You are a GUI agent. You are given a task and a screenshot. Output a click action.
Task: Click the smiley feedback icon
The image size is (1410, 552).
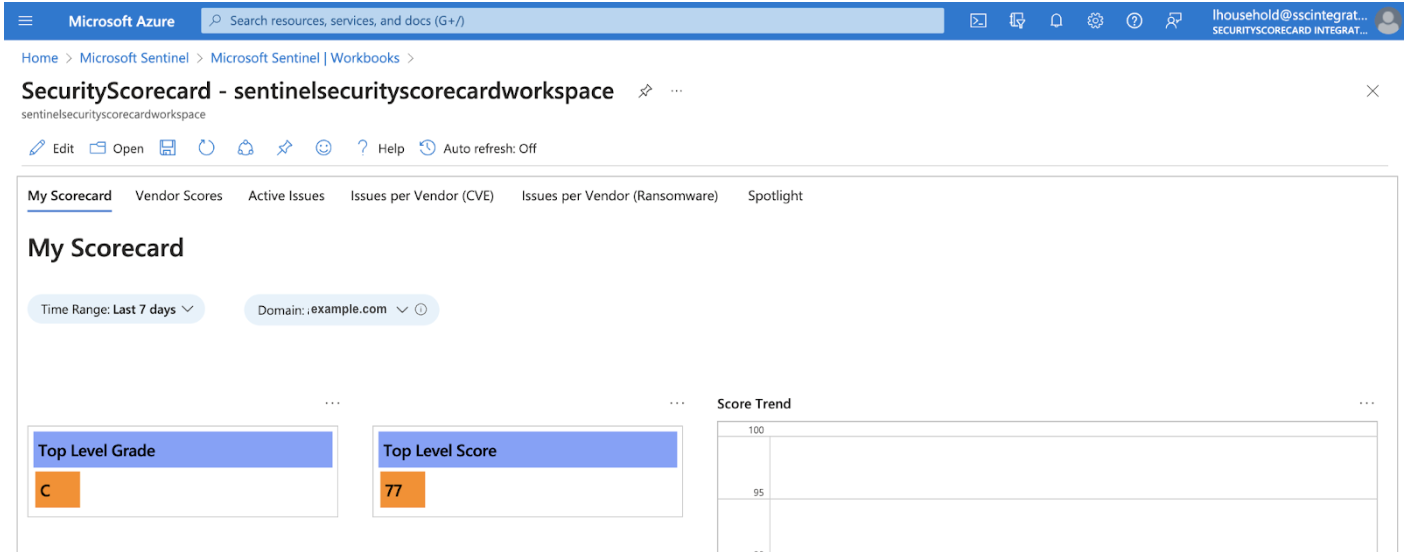[323, 148]
